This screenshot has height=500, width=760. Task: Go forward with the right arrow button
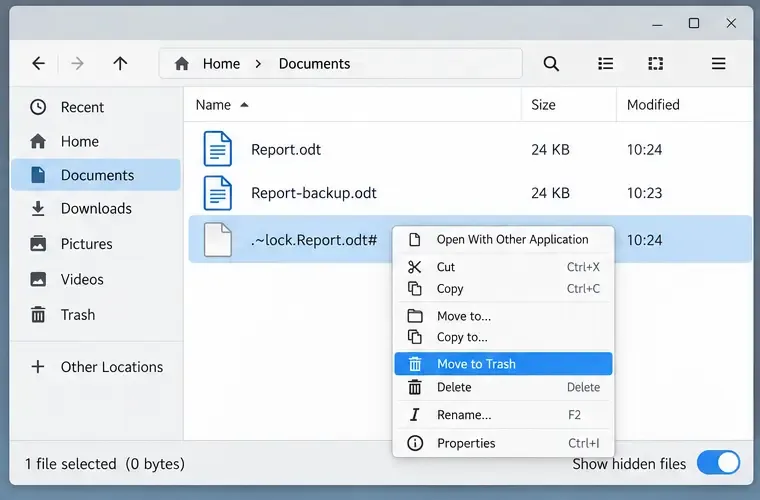coord(78,63)
